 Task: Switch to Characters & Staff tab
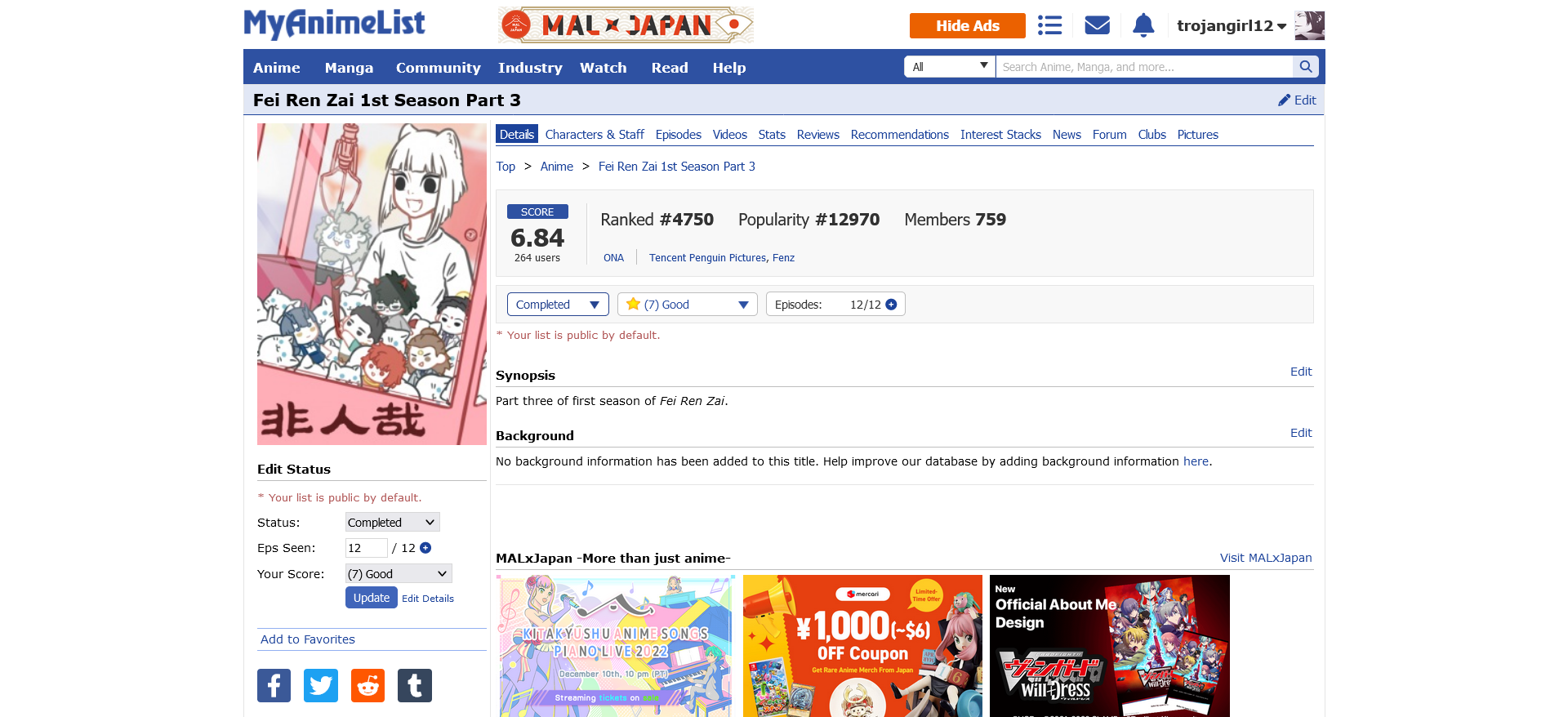[595, 135]
